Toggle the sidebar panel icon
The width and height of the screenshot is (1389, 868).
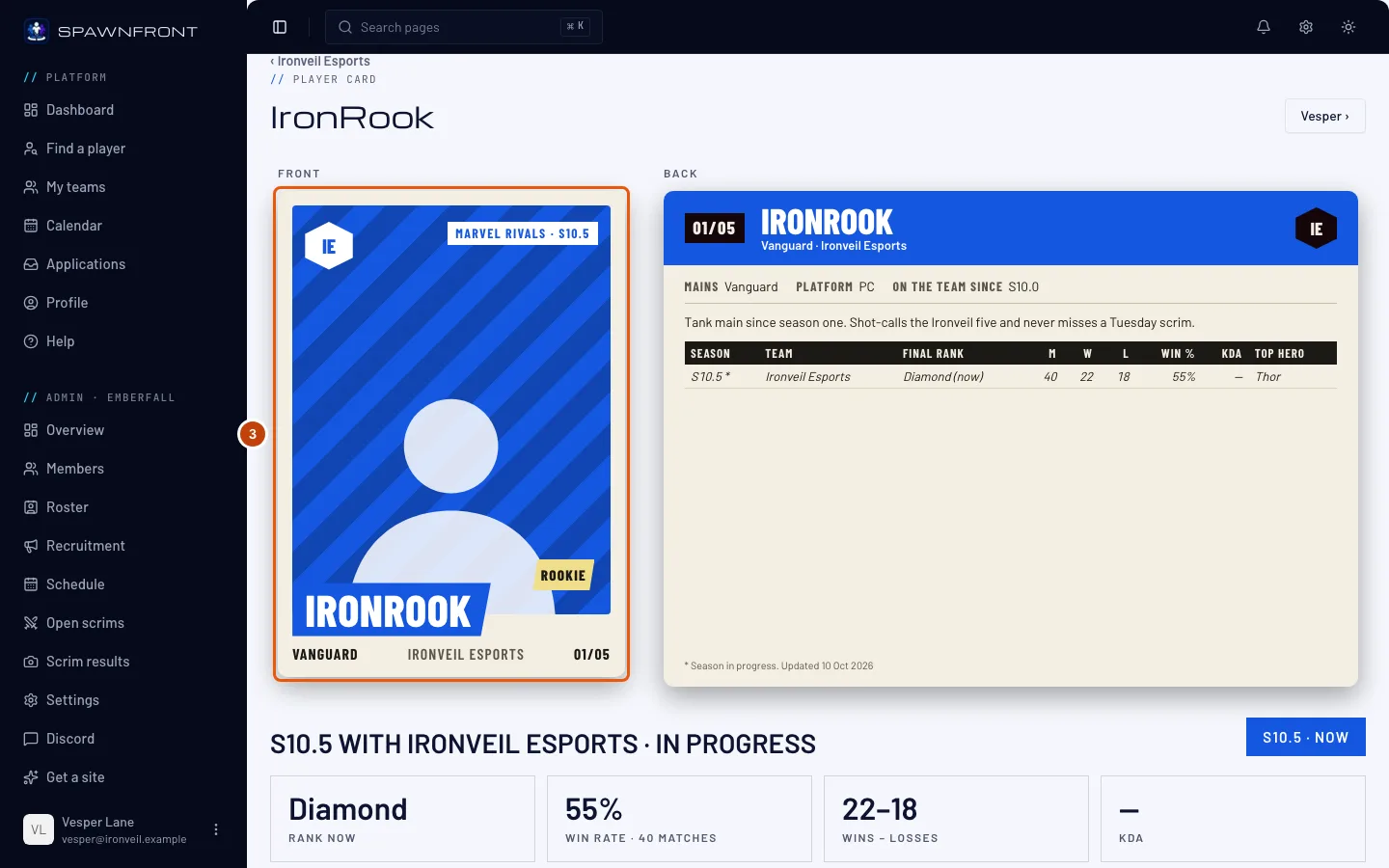pyautogui.click(x=280, y=27)
